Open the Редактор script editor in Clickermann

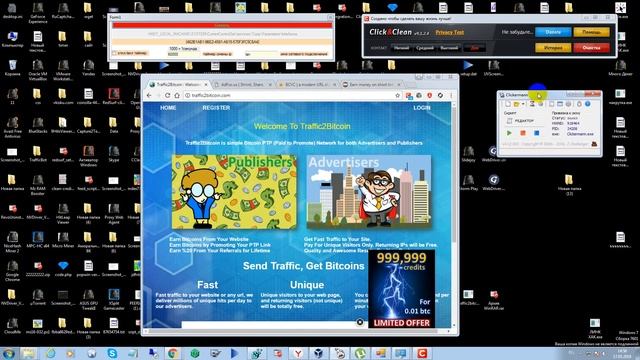pyautogui.click(x=520, y=121)
